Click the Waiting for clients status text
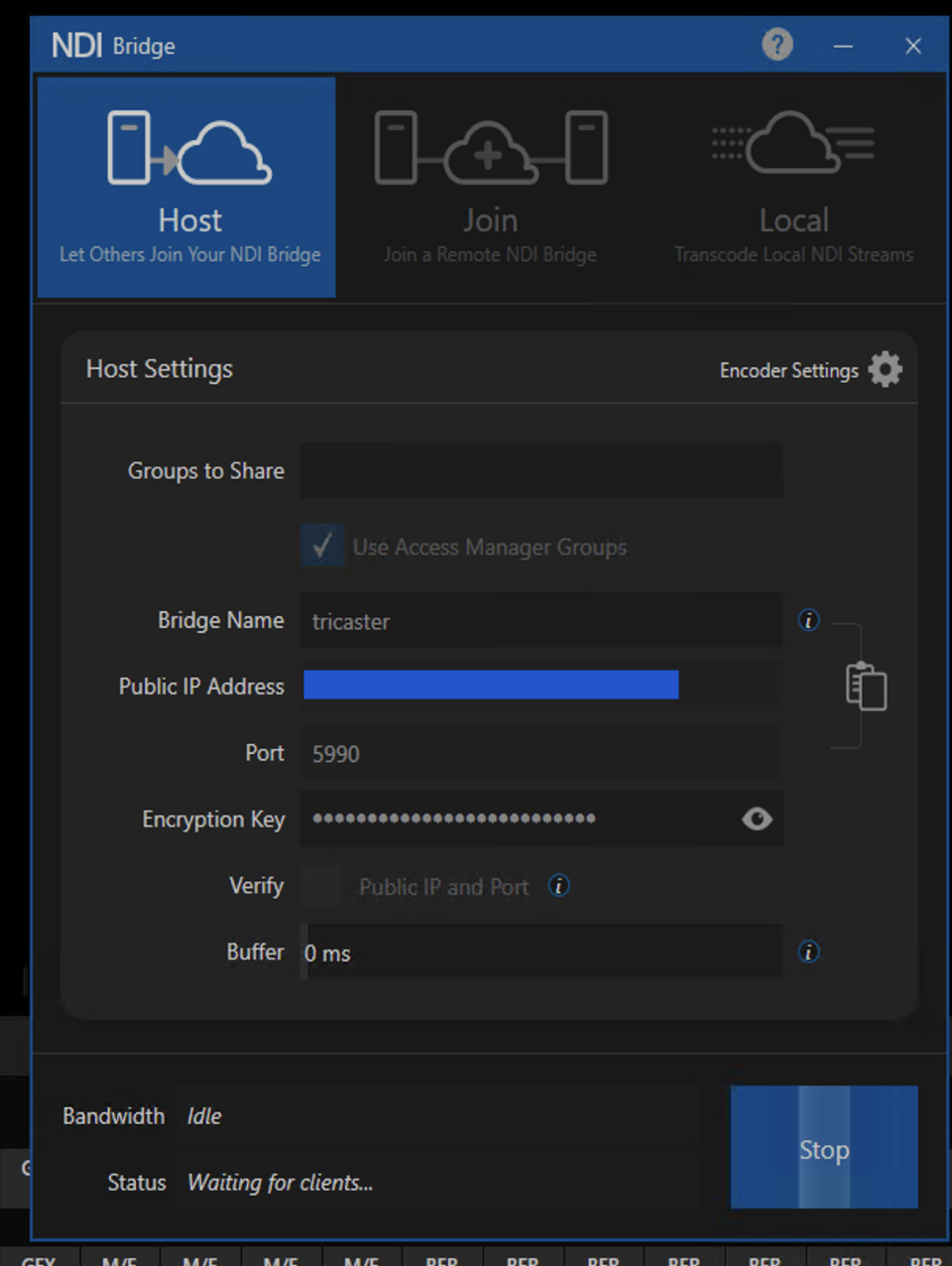 click(x=280, y=1183)
